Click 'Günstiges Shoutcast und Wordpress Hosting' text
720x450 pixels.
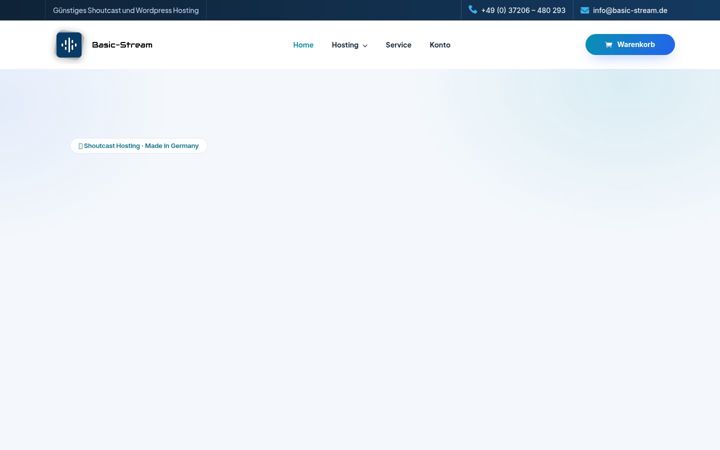pyautogui.click(x=126, y=10)
